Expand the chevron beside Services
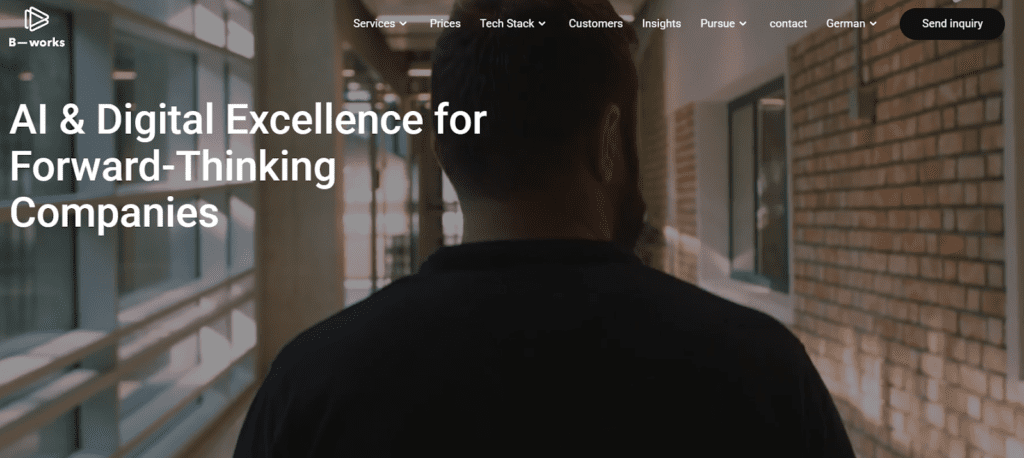The height and width of the screenshot is (458, 1024). click(x=403, y=24)
